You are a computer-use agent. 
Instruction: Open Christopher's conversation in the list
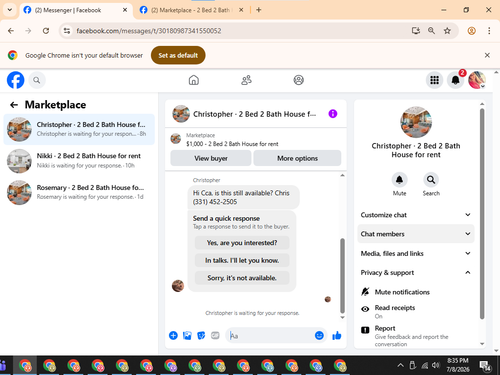pos(79,129)
